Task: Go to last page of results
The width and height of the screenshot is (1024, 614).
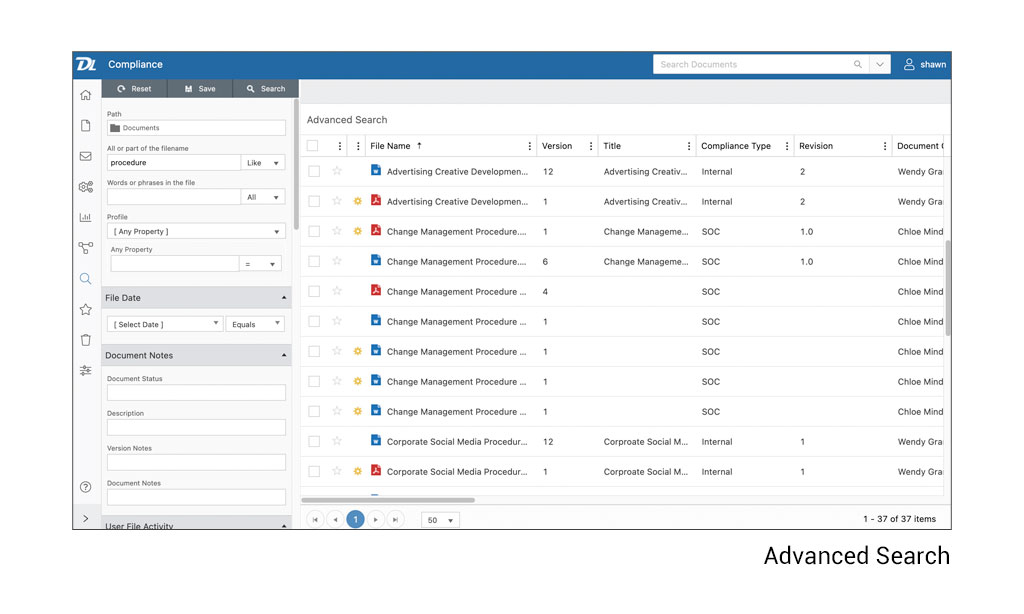Action: point(396,520)
